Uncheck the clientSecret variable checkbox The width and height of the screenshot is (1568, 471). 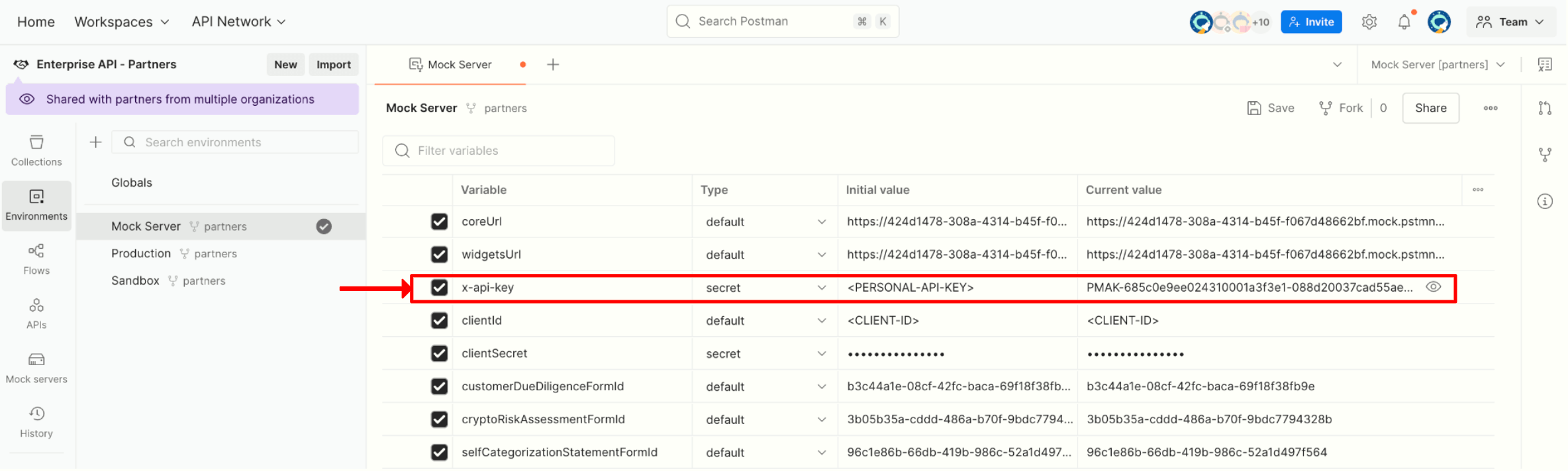click(x=439, y=353)
